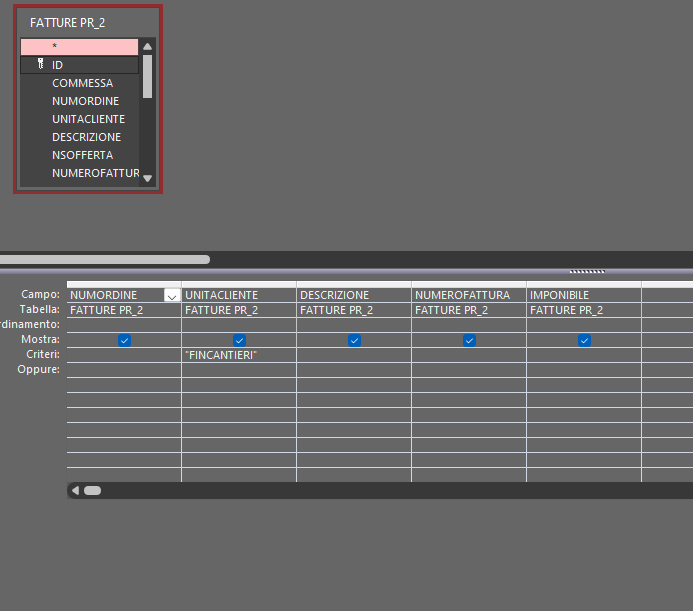Uncheck Mostra for UNITACLIENTE column
The image size is (693, 611).
pos(239,340)
